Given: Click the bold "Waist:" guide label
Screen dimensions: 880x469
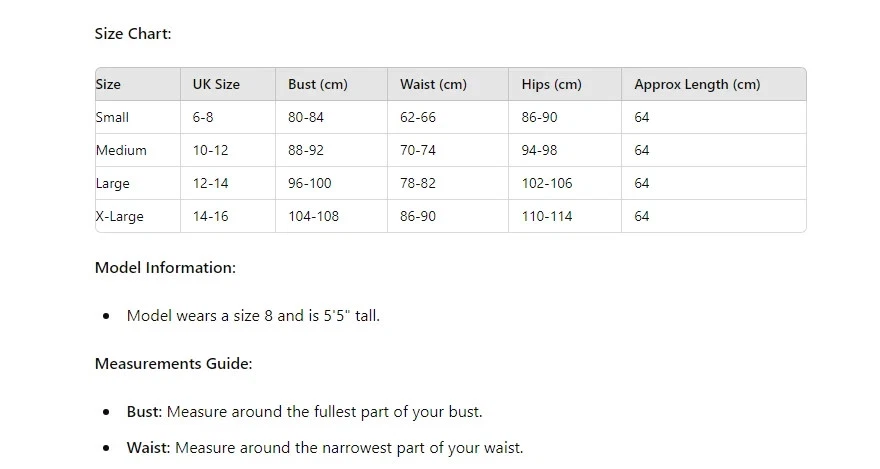Looking at the screenshot, I should pyautogui.click(x=148, y=448).
